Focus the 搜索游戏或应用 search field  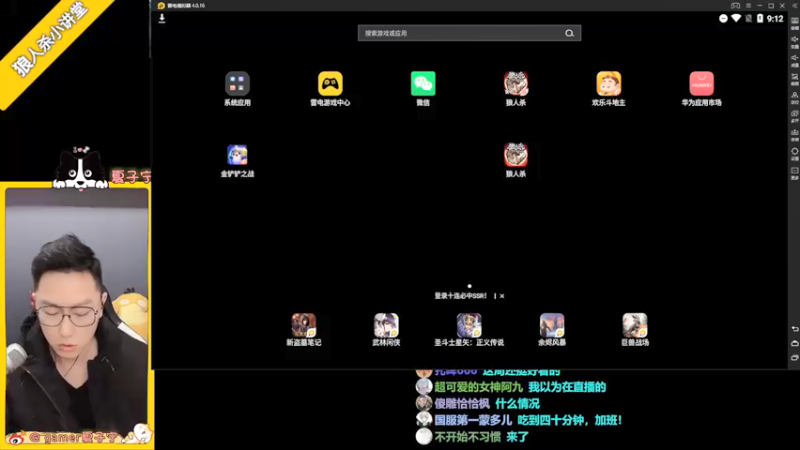(469, 33)
